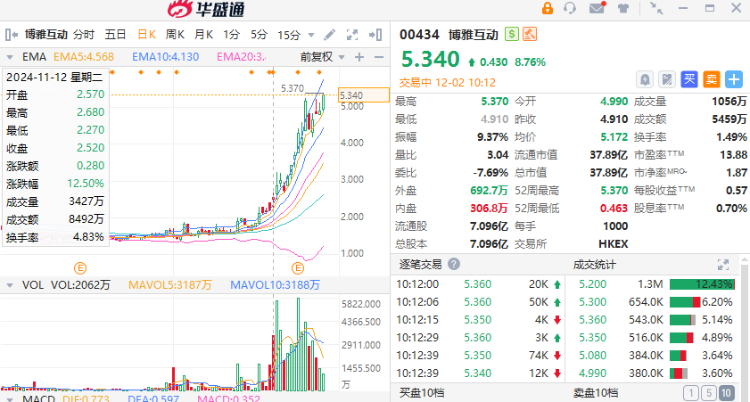Screen dimensions: 750x402
Task: Open customer service headset icon
Action: pos(570,8)
